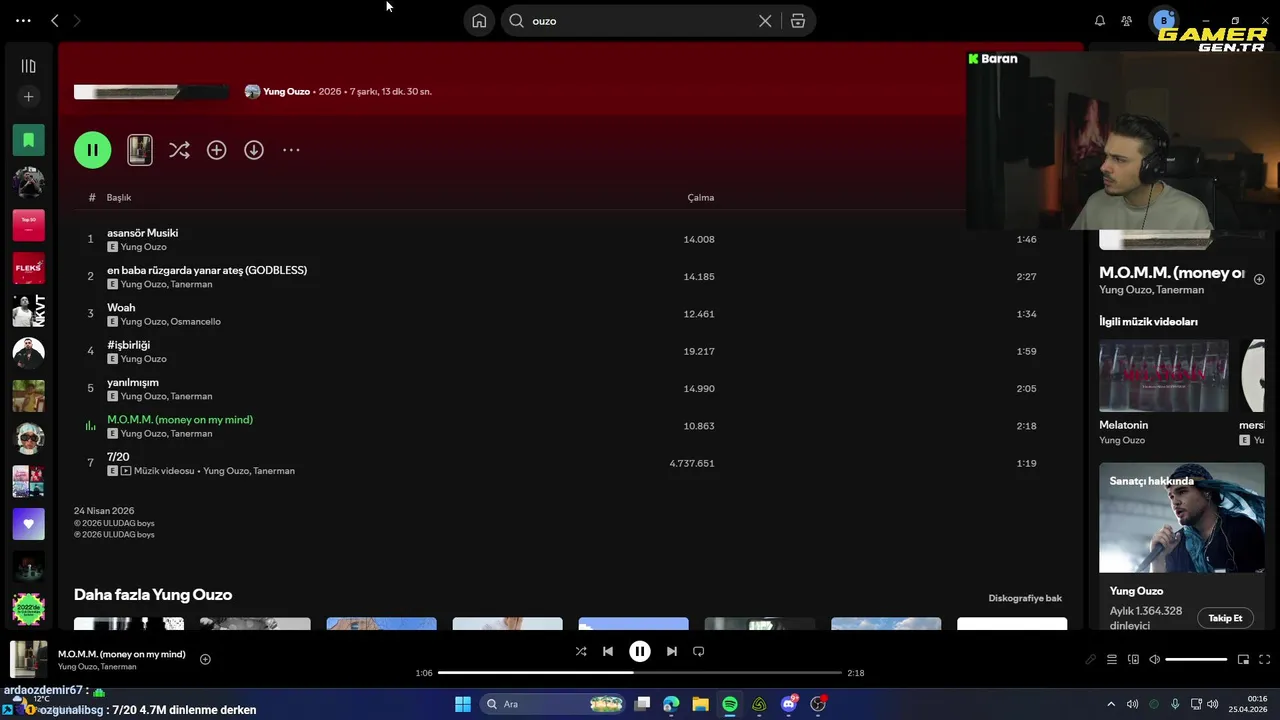Viewport: 1280px width, 720px height.
Task: Open File Explorer from the taskbar
Action: click(x=700, y=704)
